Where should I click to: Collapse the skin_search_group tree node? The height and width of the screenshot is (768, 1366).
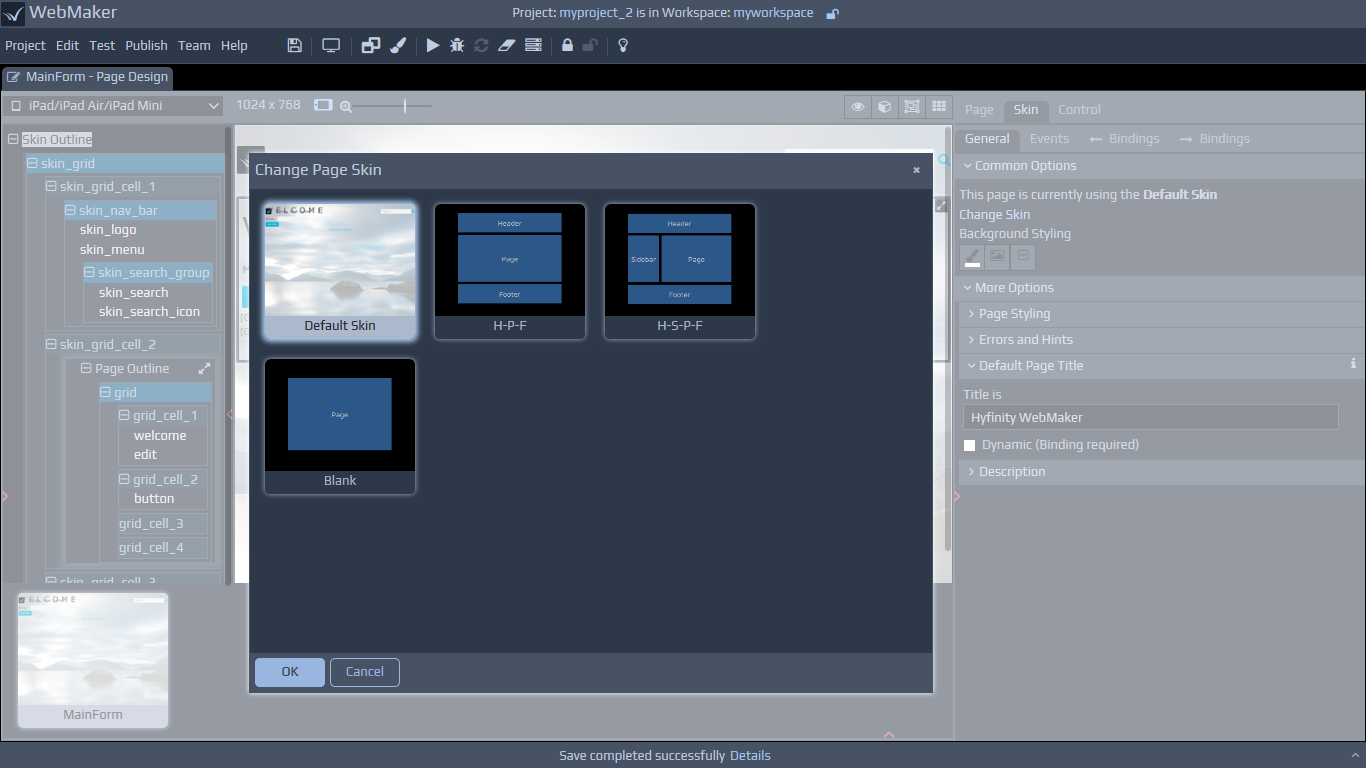click(x=89, y=273)
